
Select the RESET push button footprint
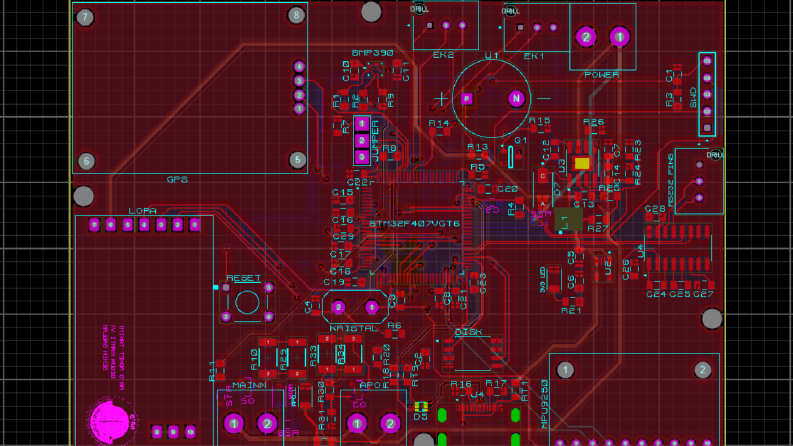[x=247, y=302]
